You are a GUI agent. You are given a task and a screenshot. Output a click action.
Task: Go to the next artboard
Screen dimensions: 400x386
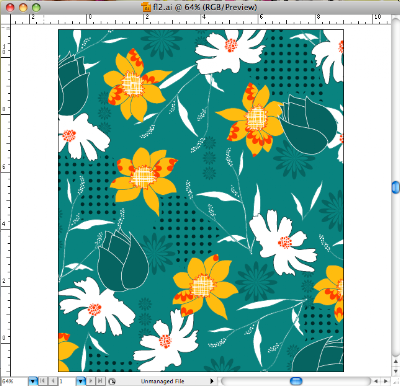pos(91,381)
